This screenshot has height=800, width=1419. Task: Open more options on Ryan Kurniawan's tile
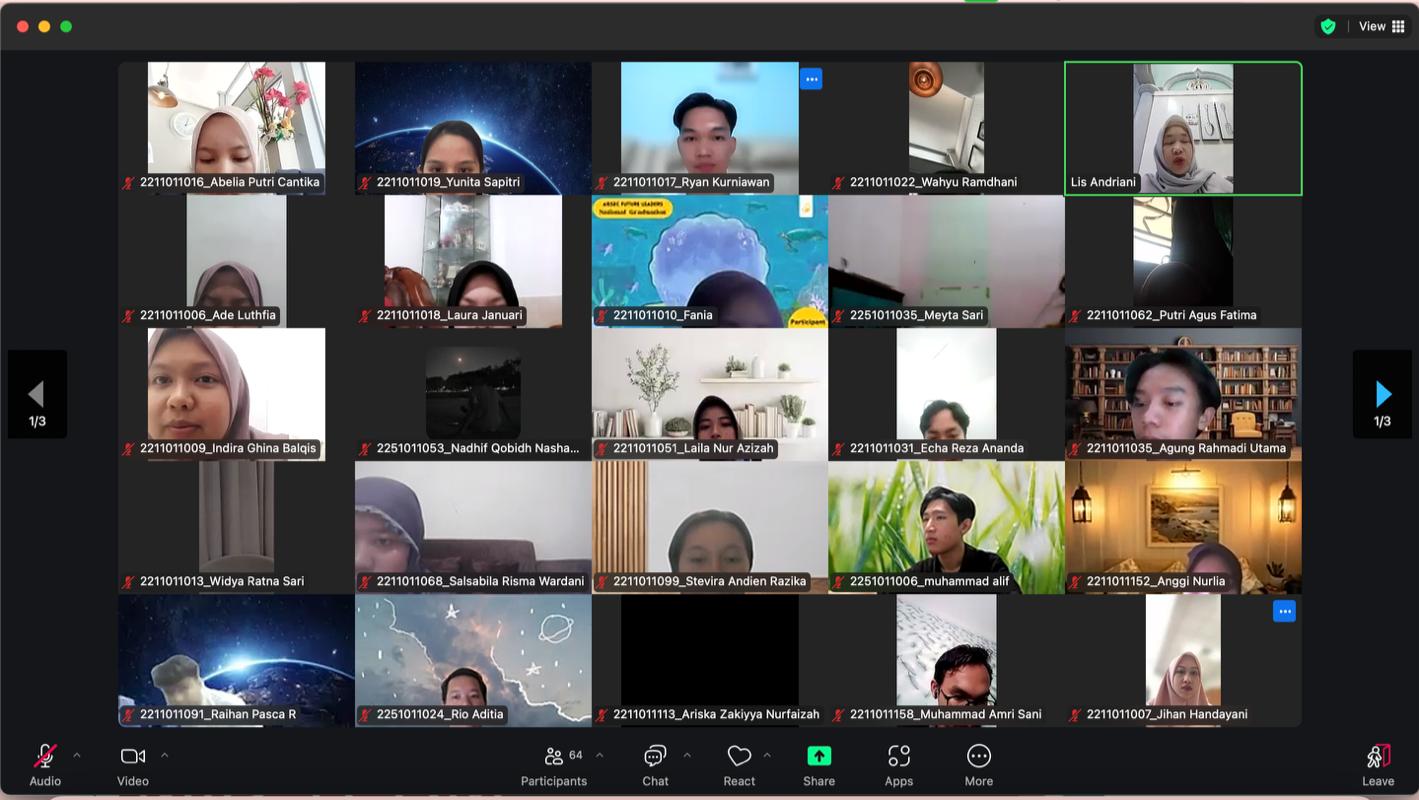click(x=811, y=79)
